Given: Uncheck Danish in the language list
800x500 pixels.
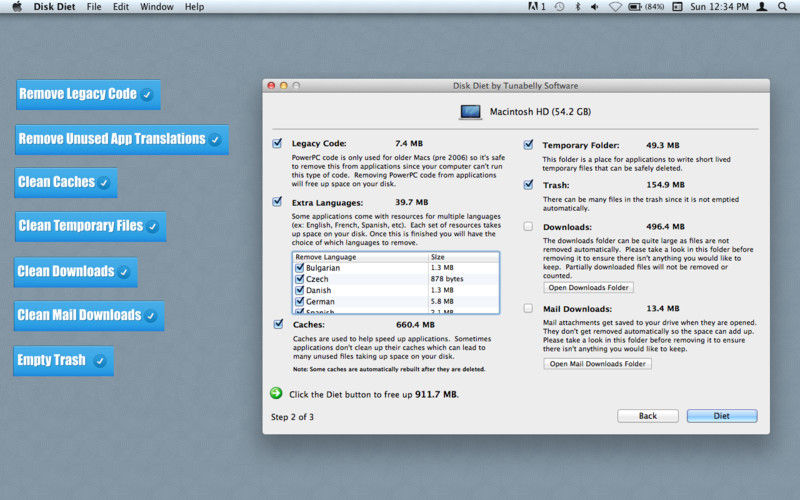Looking at the screenshot, I should coord(299,290).
